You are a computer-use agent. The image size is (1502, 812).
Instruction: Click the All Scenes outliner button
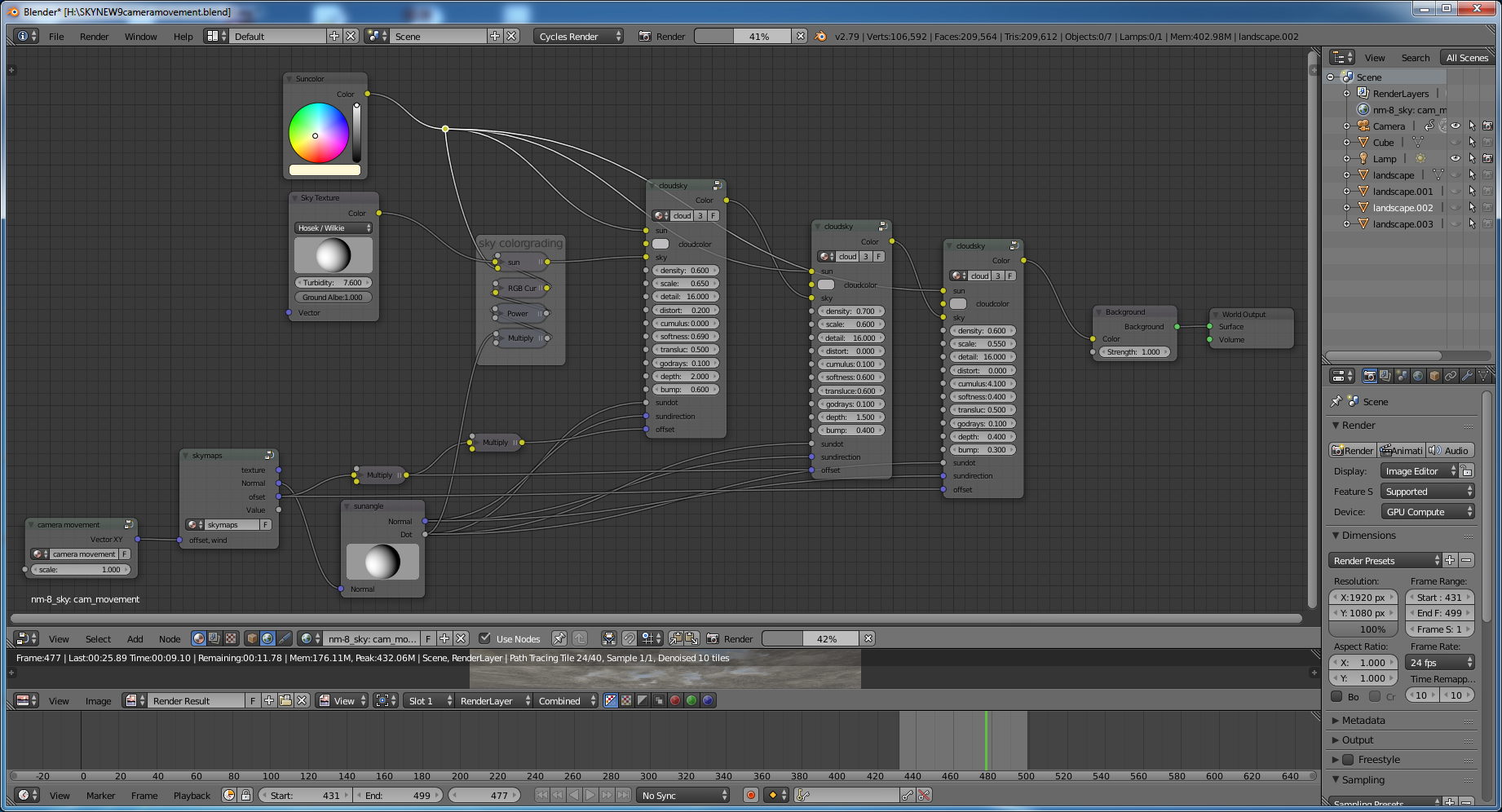[1466, 57]
